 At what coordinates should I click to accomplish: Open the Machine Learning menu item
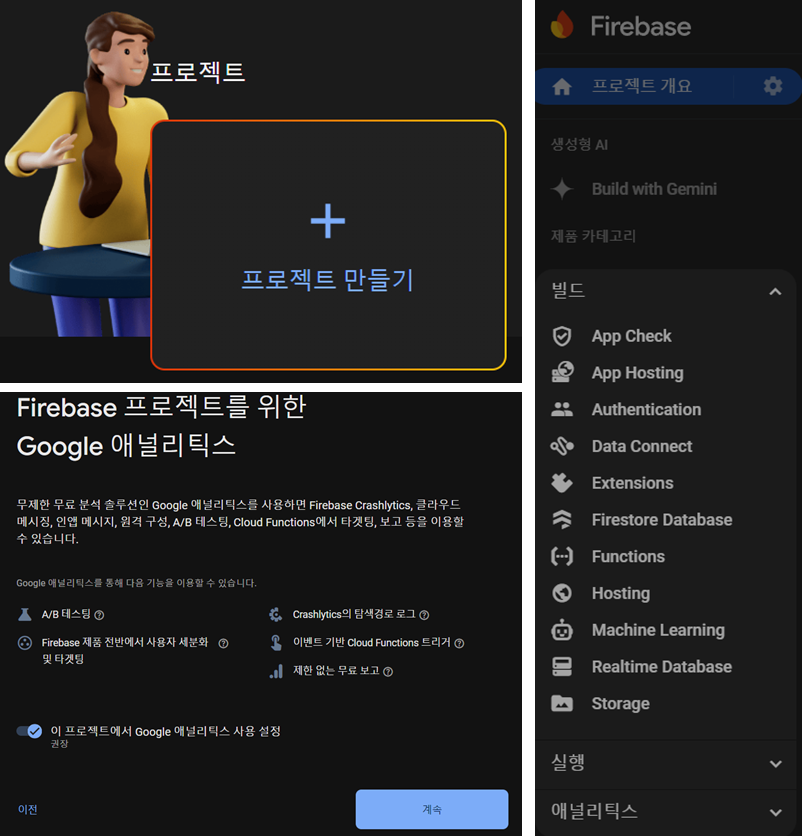click(658, 630)
